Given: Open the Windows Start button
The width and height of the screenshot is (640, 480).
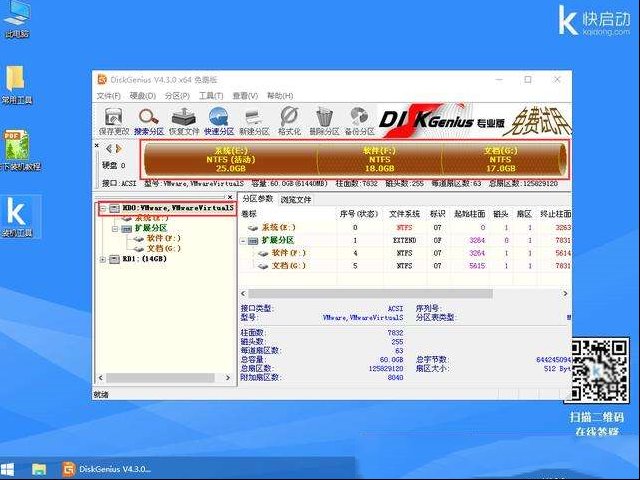Looking at the screenshot, I should [7, 469].
